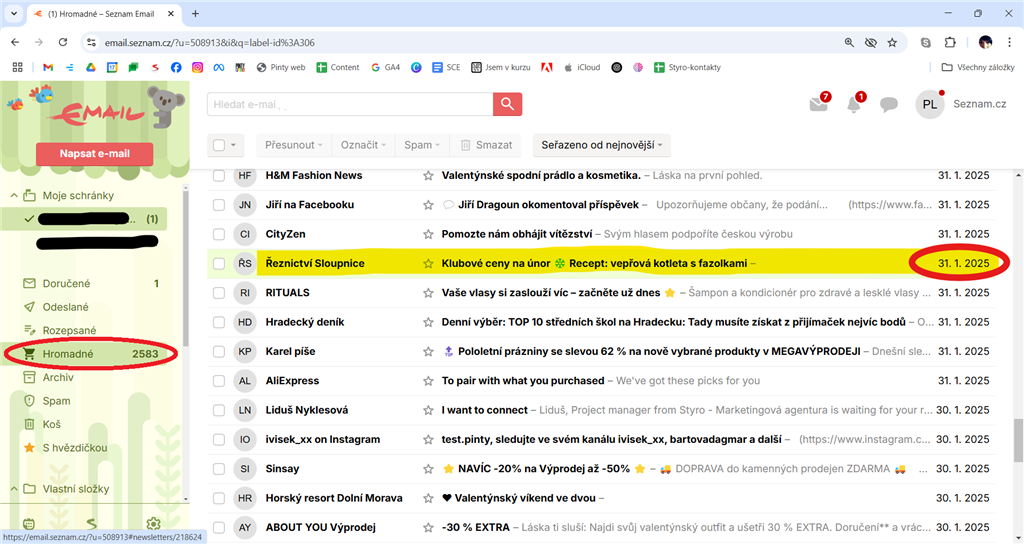Open the bell notifications icon

pyautogui.click(x=854, y=105)
